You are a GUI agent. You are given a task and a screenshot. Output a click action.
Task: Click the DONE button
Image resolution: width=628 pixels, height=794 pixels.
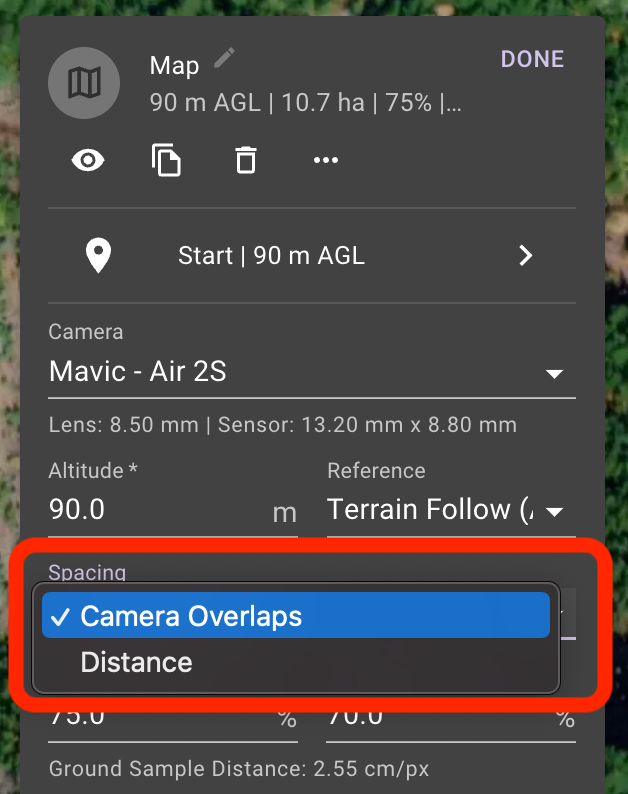(532, 59)
